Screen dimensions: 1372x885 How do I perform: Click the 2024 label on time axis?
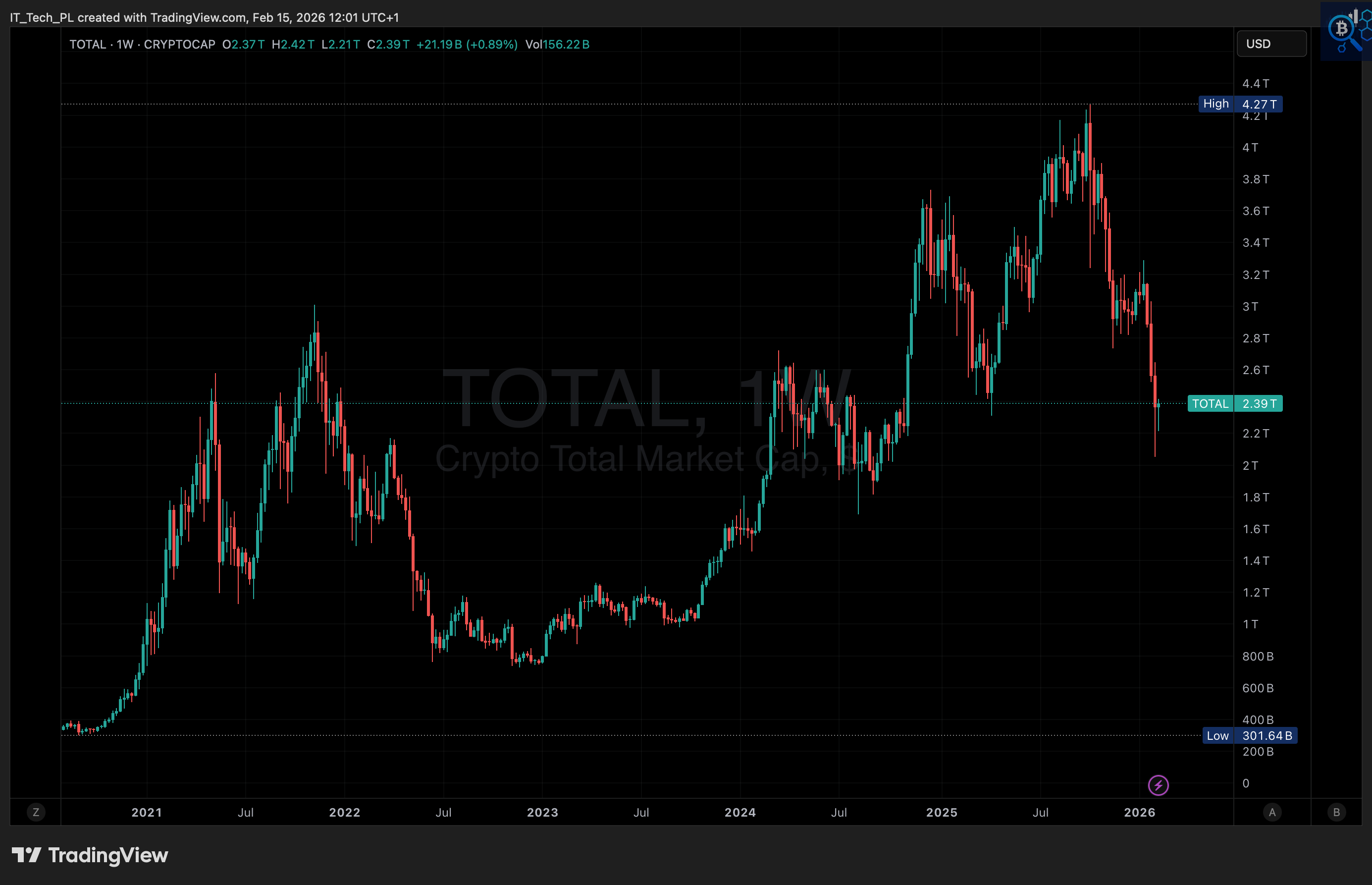tap(739, 813)
